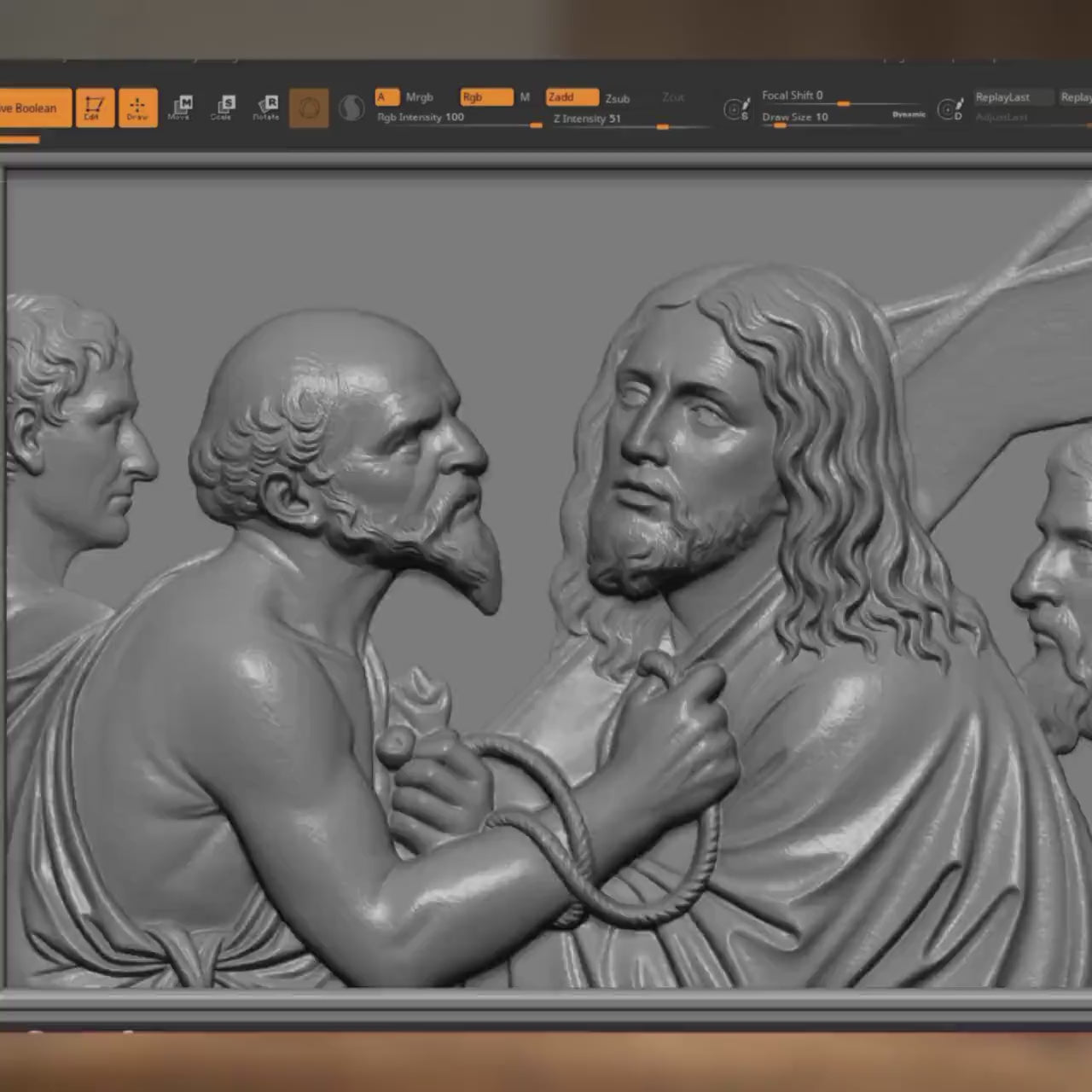Activate the Rotate tool icon
The height and width of the screenshot is (1092, 1092).
click(266, 108)
